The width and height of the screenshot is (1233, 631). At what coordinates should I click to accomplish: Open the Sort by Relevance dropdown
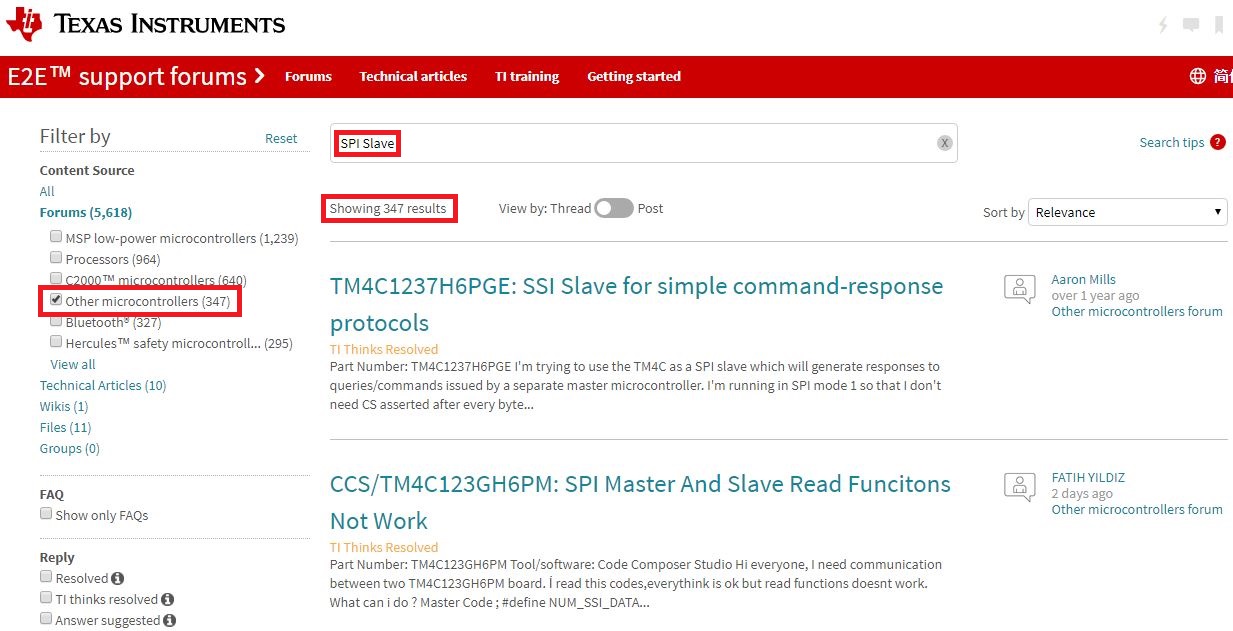click(1127, 212)
